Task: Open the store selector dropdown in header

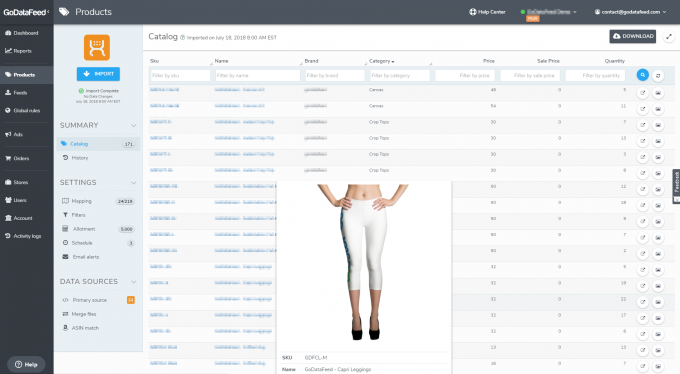Action: coord(549,12)
